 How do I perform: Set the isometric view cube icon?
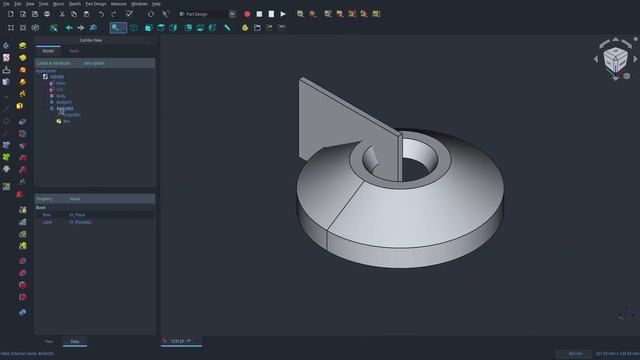134,28
